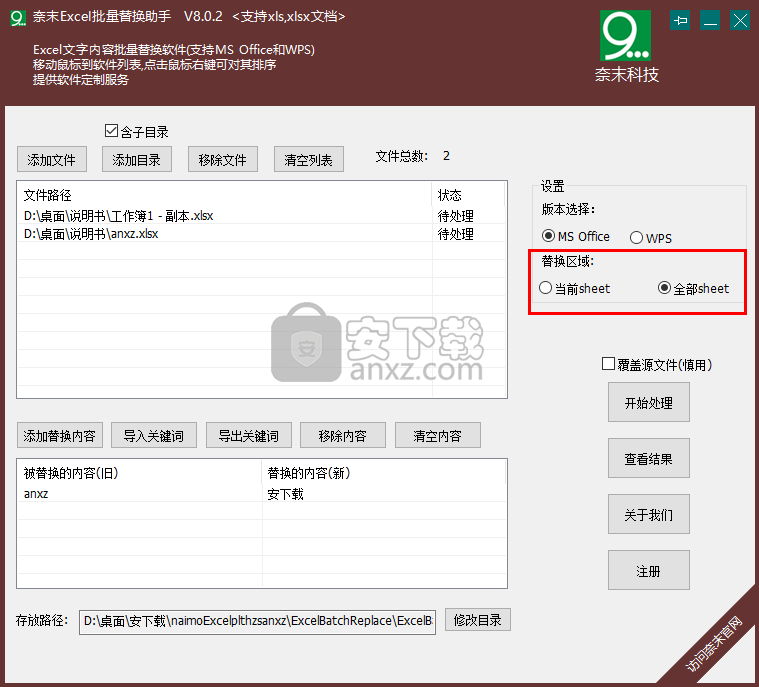
Task: Click the 移除文件 button
Action: point(223,159)
